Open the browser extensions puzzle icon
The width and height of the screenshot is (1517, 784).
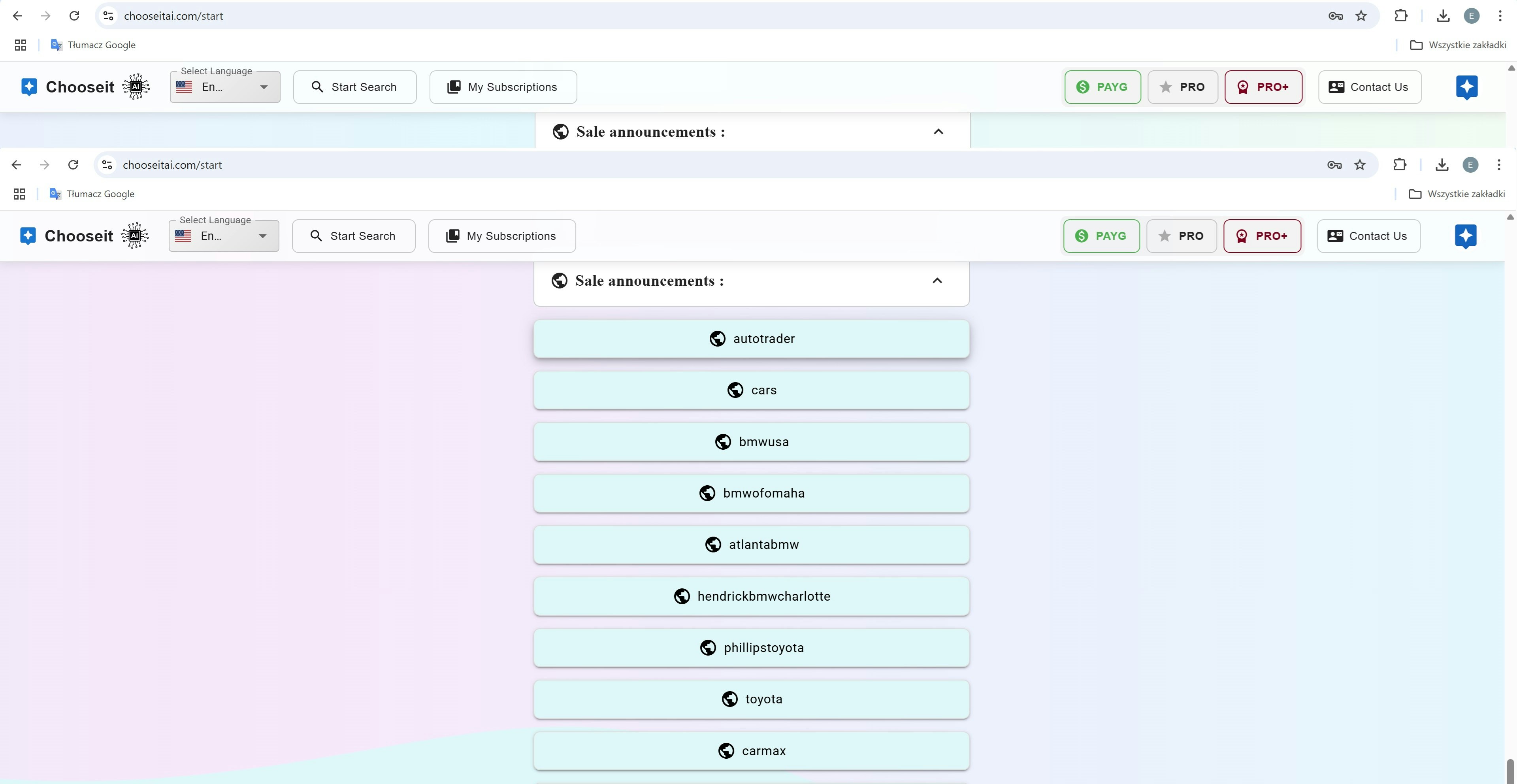1399,165
